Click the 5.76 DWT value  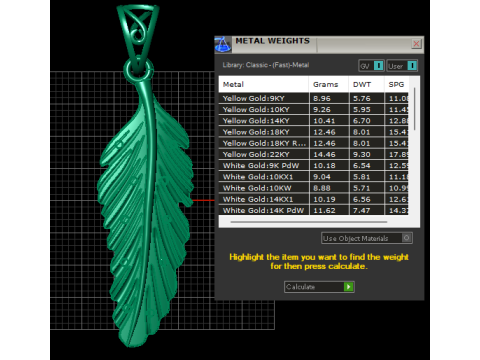(362, 99)
